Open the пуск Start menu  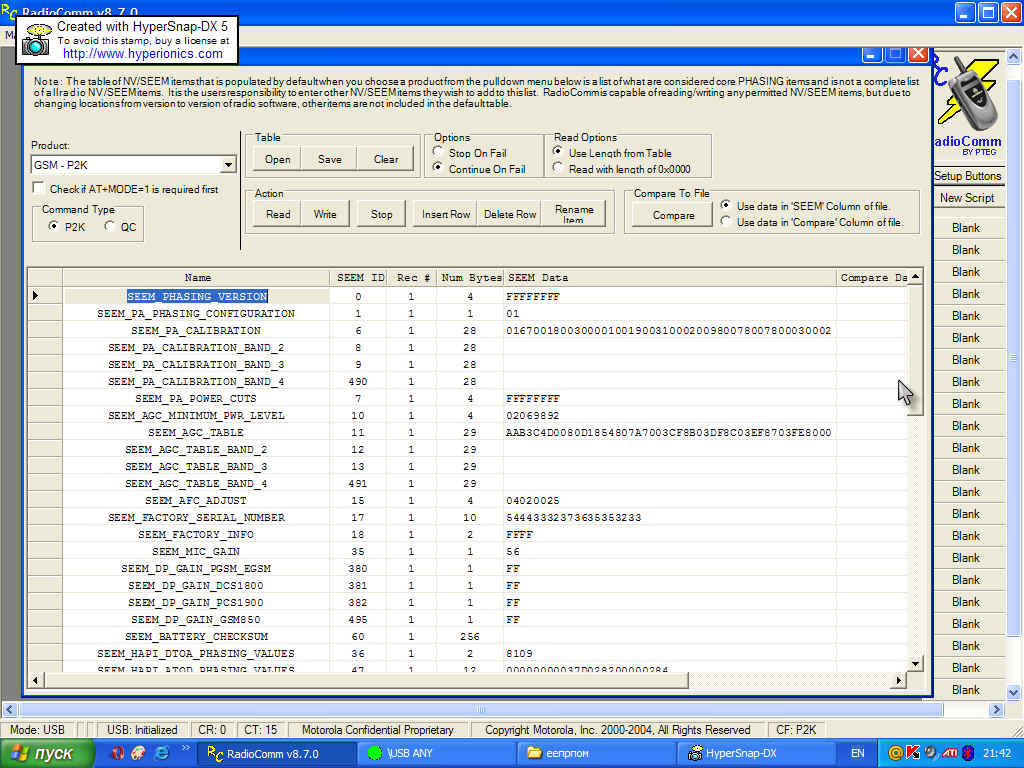tap(46, 753)
